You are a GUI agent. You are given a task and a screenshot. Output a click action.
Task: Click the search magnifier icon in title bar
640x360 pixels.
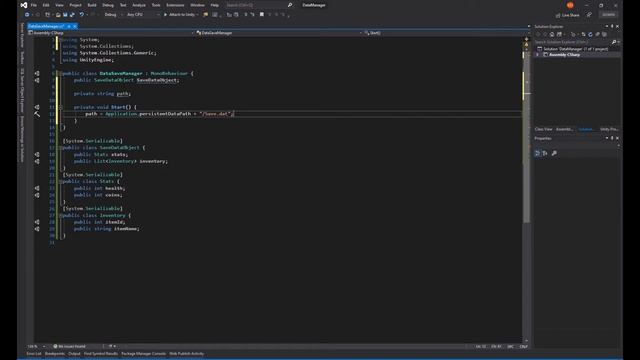point(290,5)
